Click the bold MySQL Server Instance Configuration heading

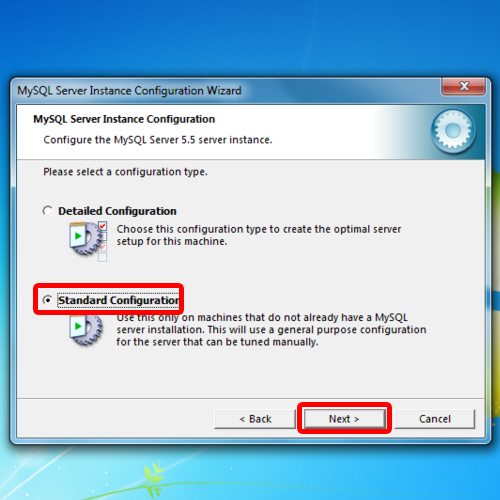click(x=124, y=119)
